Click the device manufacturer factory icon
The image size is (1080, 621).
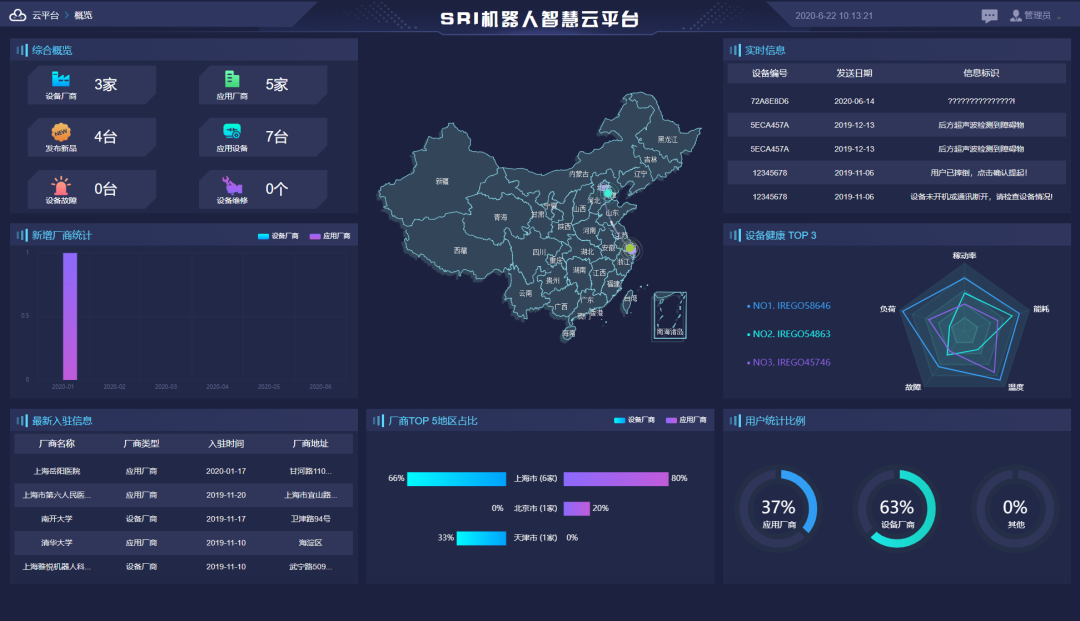point(61,80)
